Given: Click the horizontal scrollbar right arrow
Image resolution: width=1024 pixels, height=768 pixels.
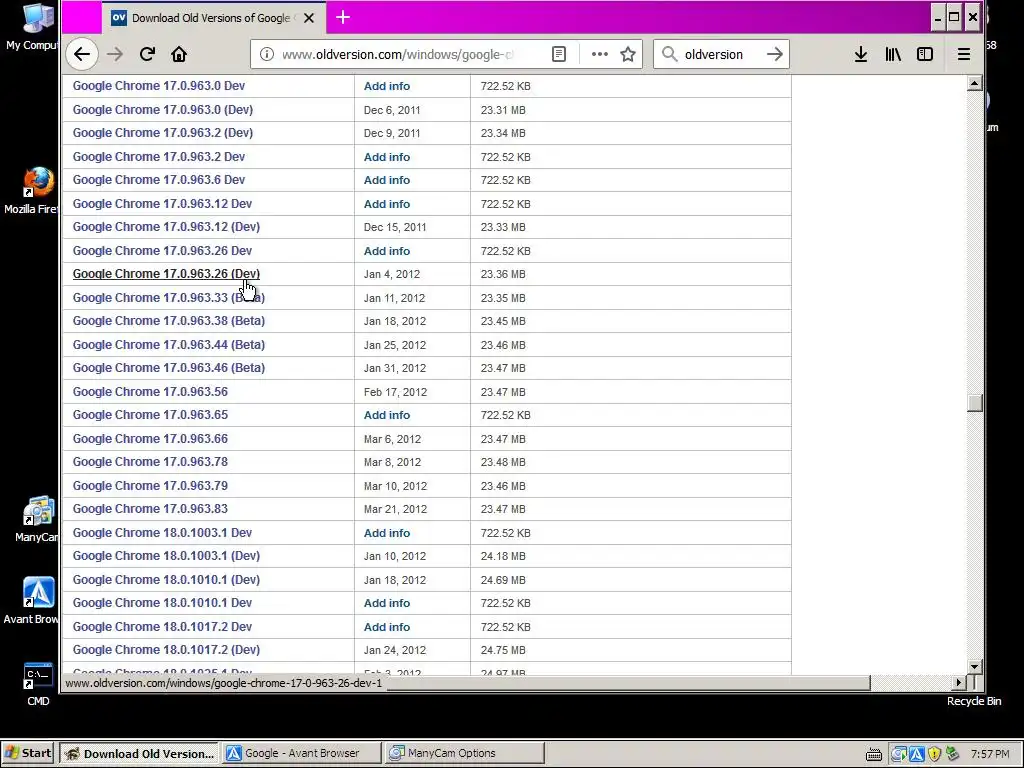Looking at the screenshot, I should point(959,682).
